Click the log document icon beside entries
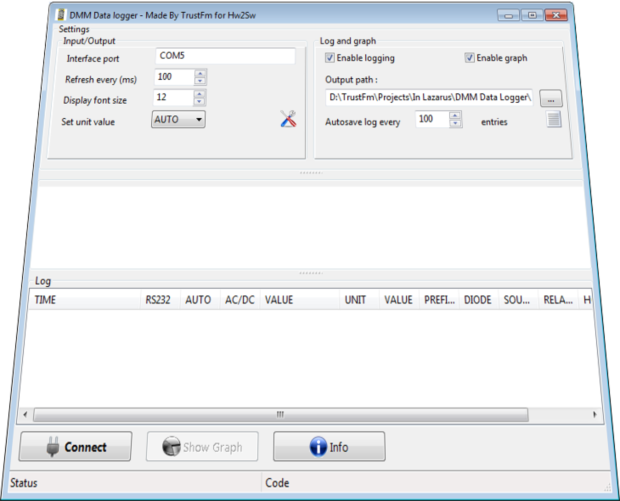The width and height of the screenshot is (620, 501). pyautogui.click(x=554, y=119)
